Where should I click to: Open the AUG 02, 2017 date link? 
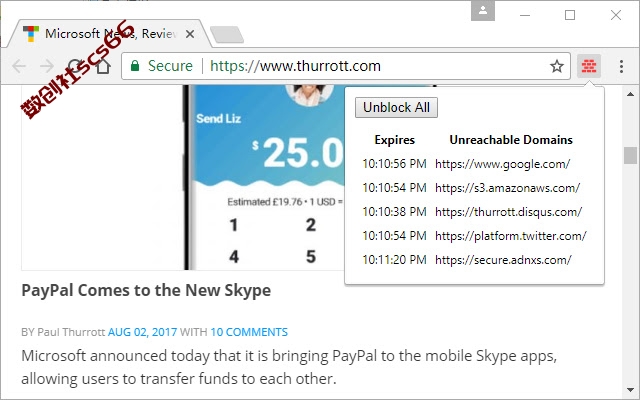click(x=142, y=332)
